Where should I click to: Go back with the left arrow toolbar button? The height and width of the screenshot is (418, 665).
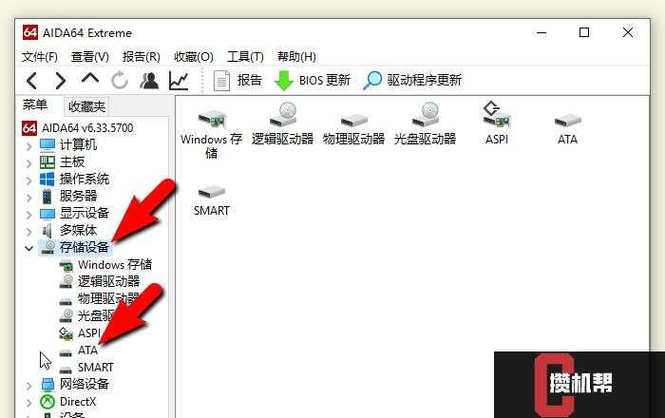(32, 80)
